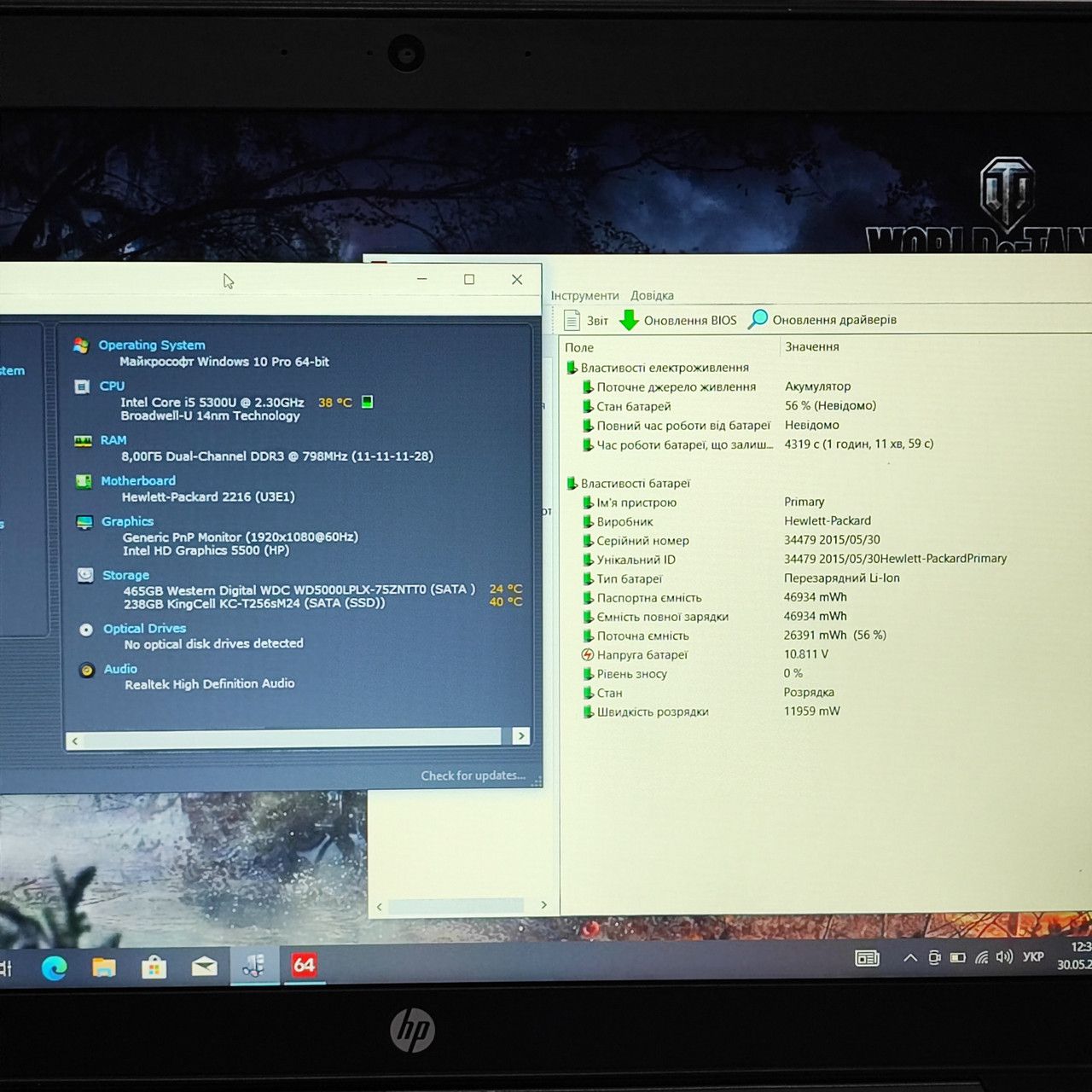Click the Звіт report button in AIDA64
The height and width of the screenshot is (1092, 1092).
click(x=586, y=320)
